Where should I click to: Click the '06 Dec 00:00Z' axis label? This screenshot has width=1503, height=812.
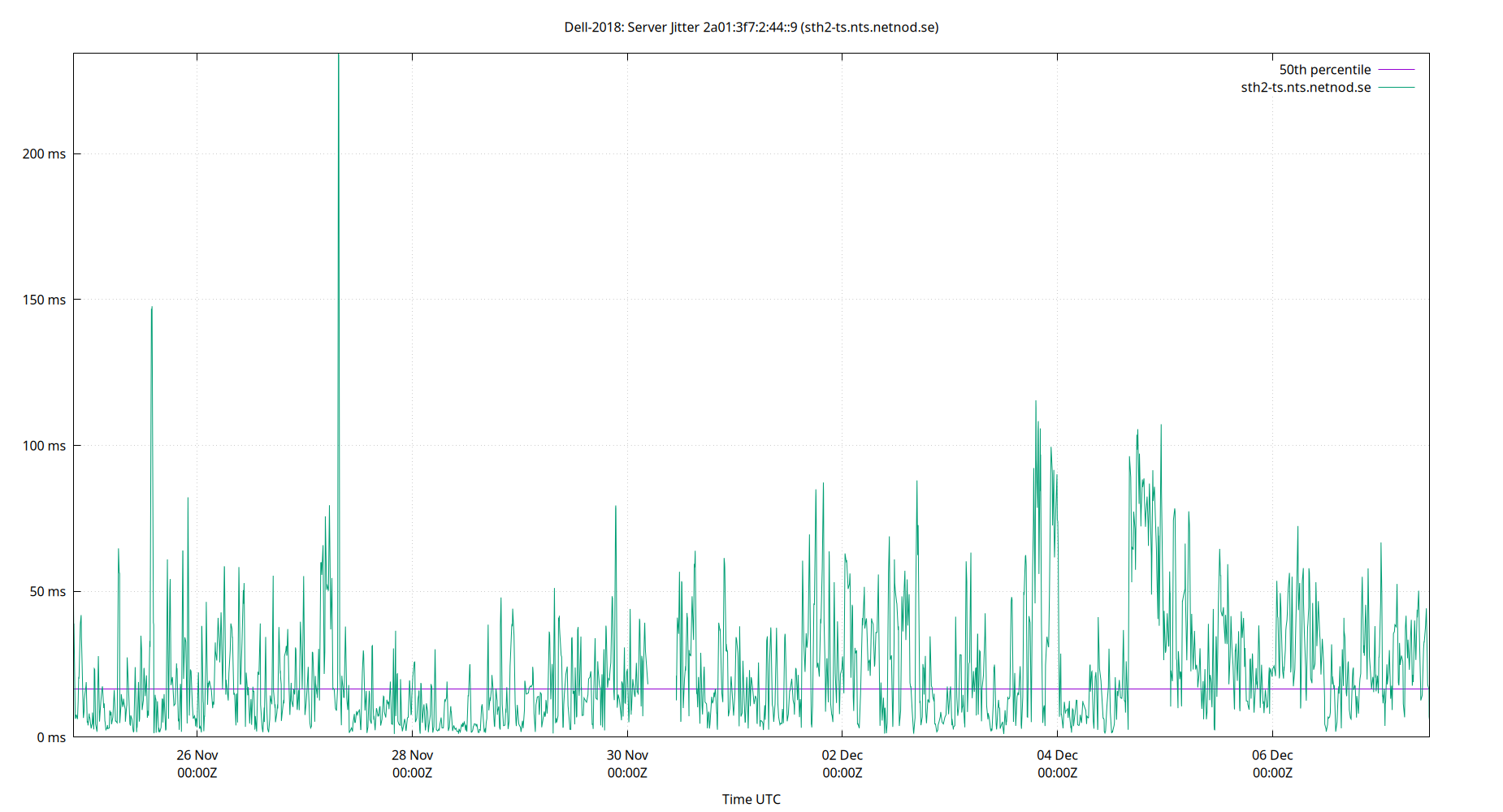[x=1272, y=763]
